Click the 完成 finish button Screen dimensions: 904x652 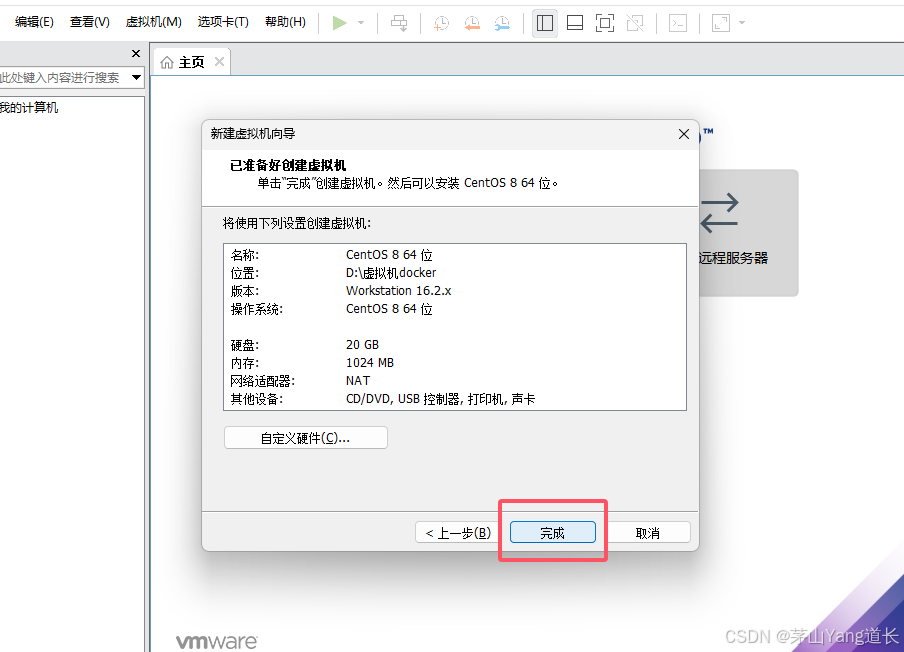(552, 533)
